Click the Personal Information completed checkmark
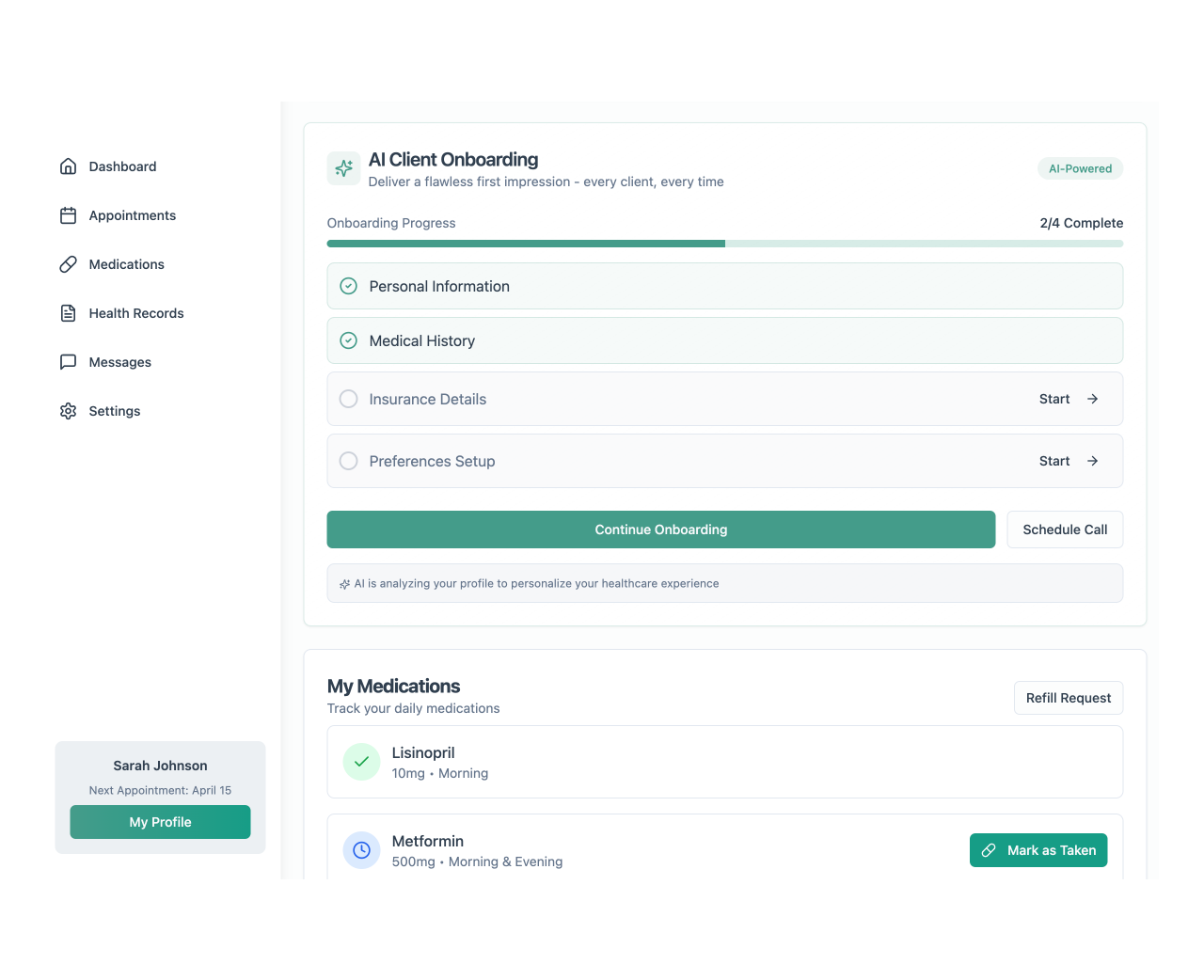 pos(348,285)
